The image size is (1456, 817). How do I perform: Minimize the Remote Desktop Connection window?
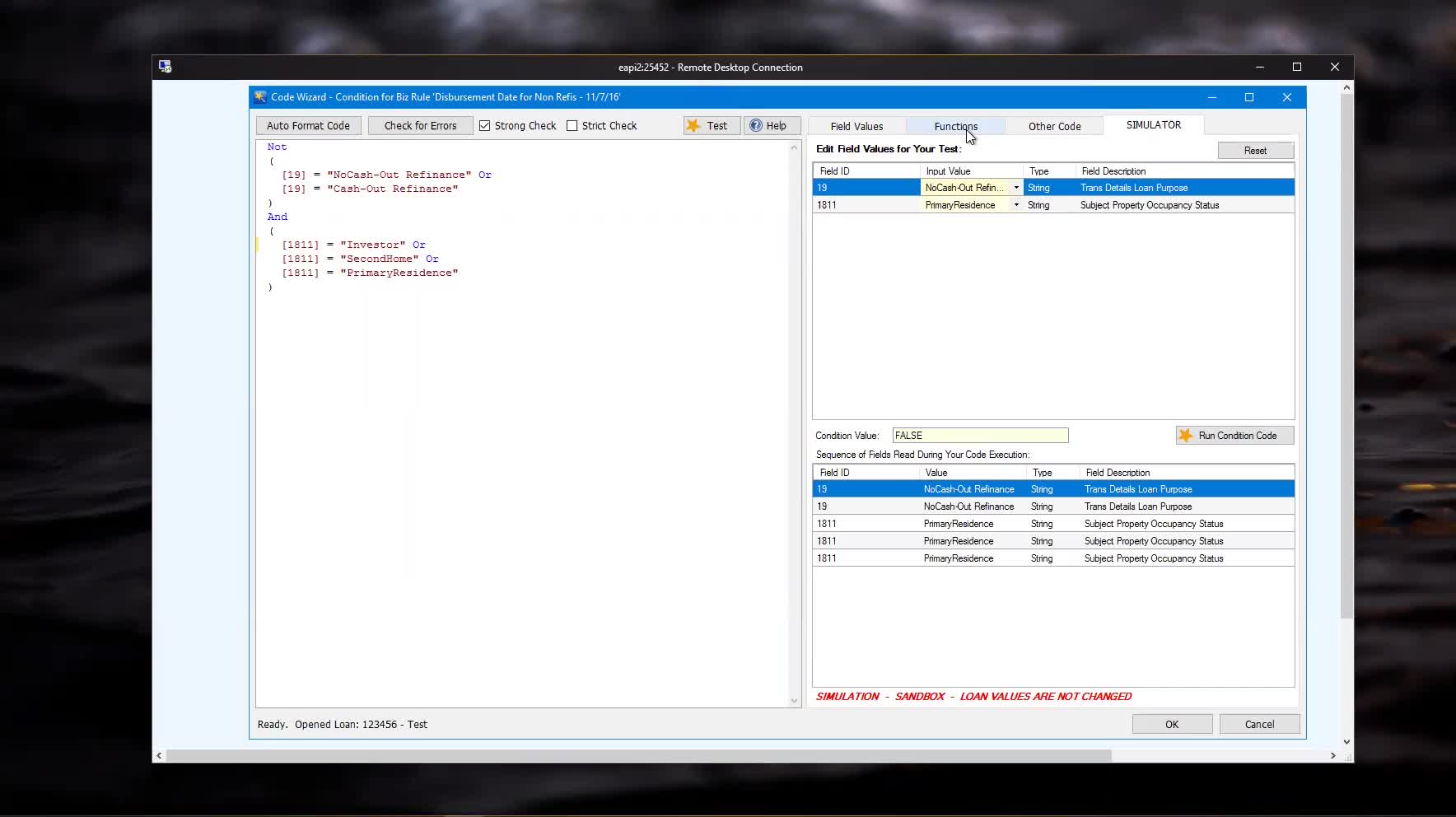[x=1259, y=67]
